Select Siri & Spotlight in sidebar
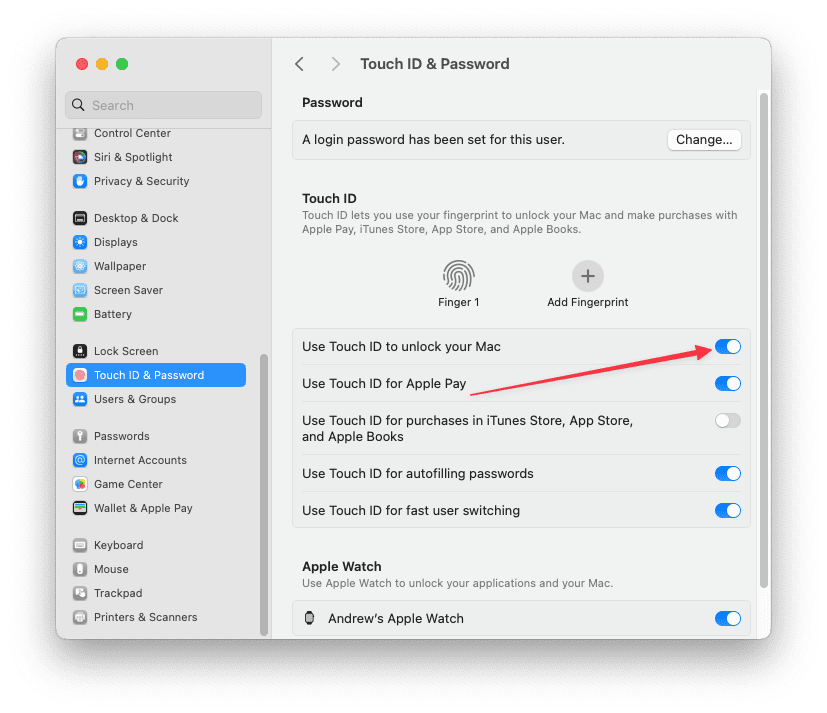Screen dimensions: 827x713 coord(156,157)
